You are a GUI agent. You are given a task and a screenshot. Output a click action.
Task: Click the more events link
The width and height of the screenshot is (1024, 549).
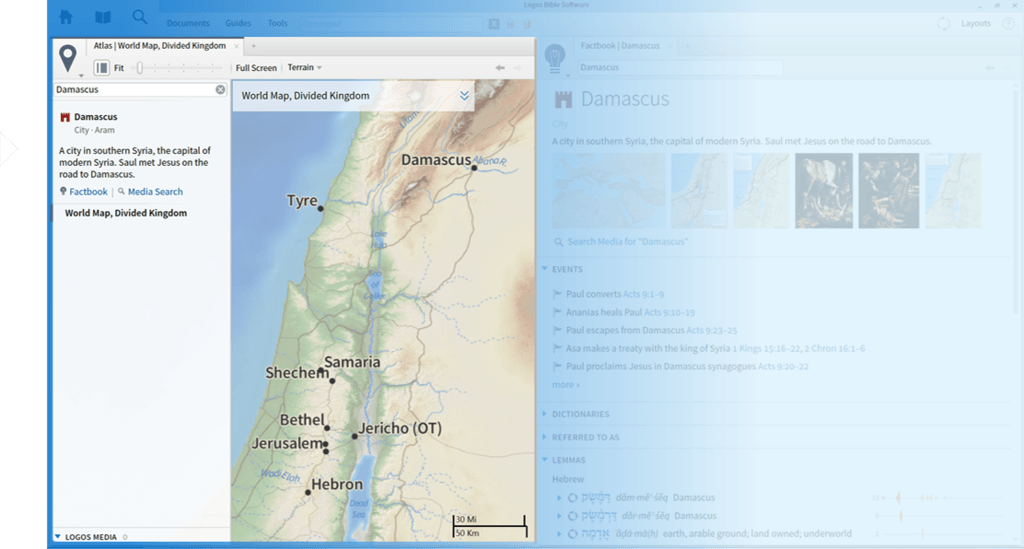[x=566, y=384]
